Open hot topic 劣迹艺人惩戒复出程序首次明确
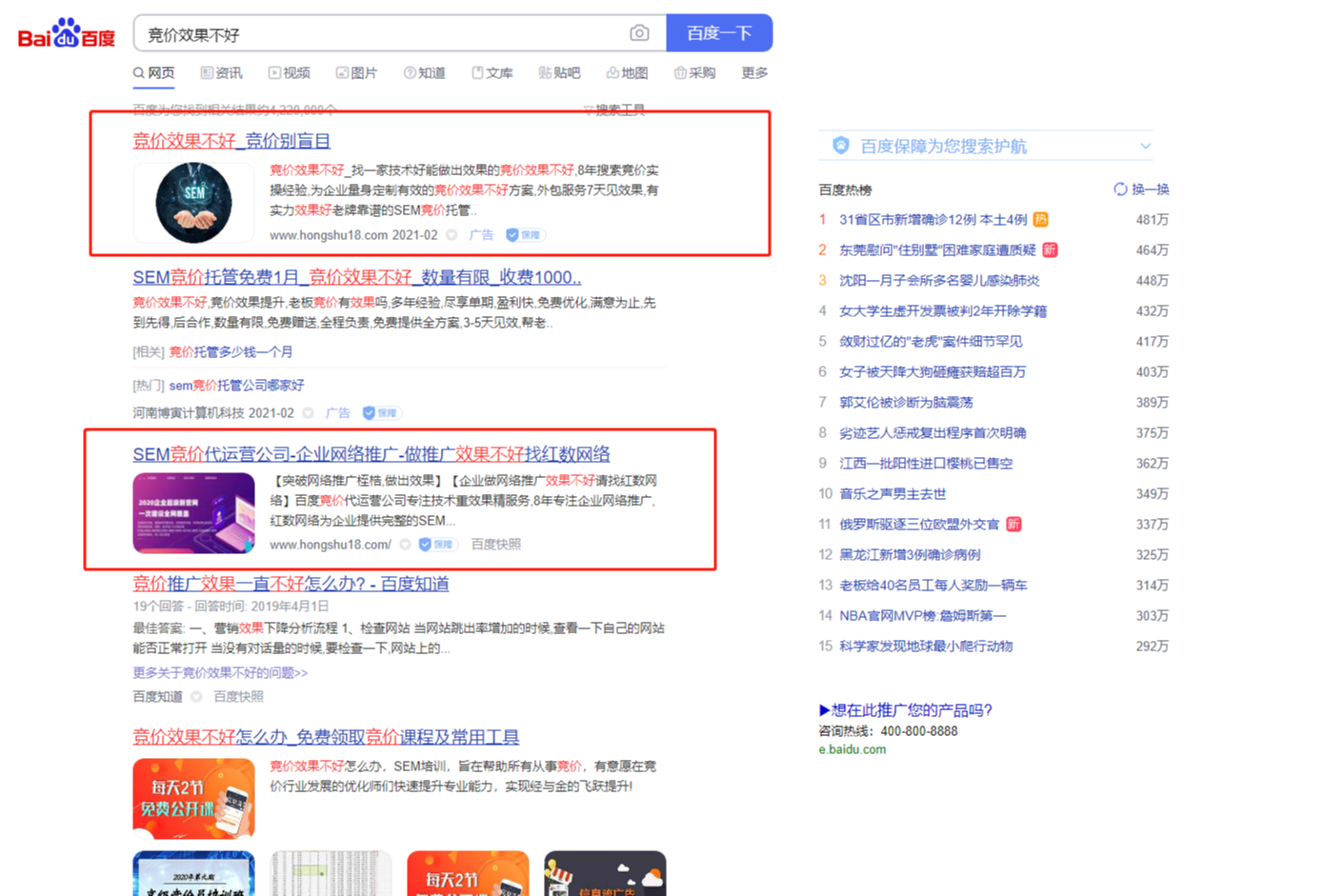Viewport: 1344px width, 896px height. tap(933, 433)
